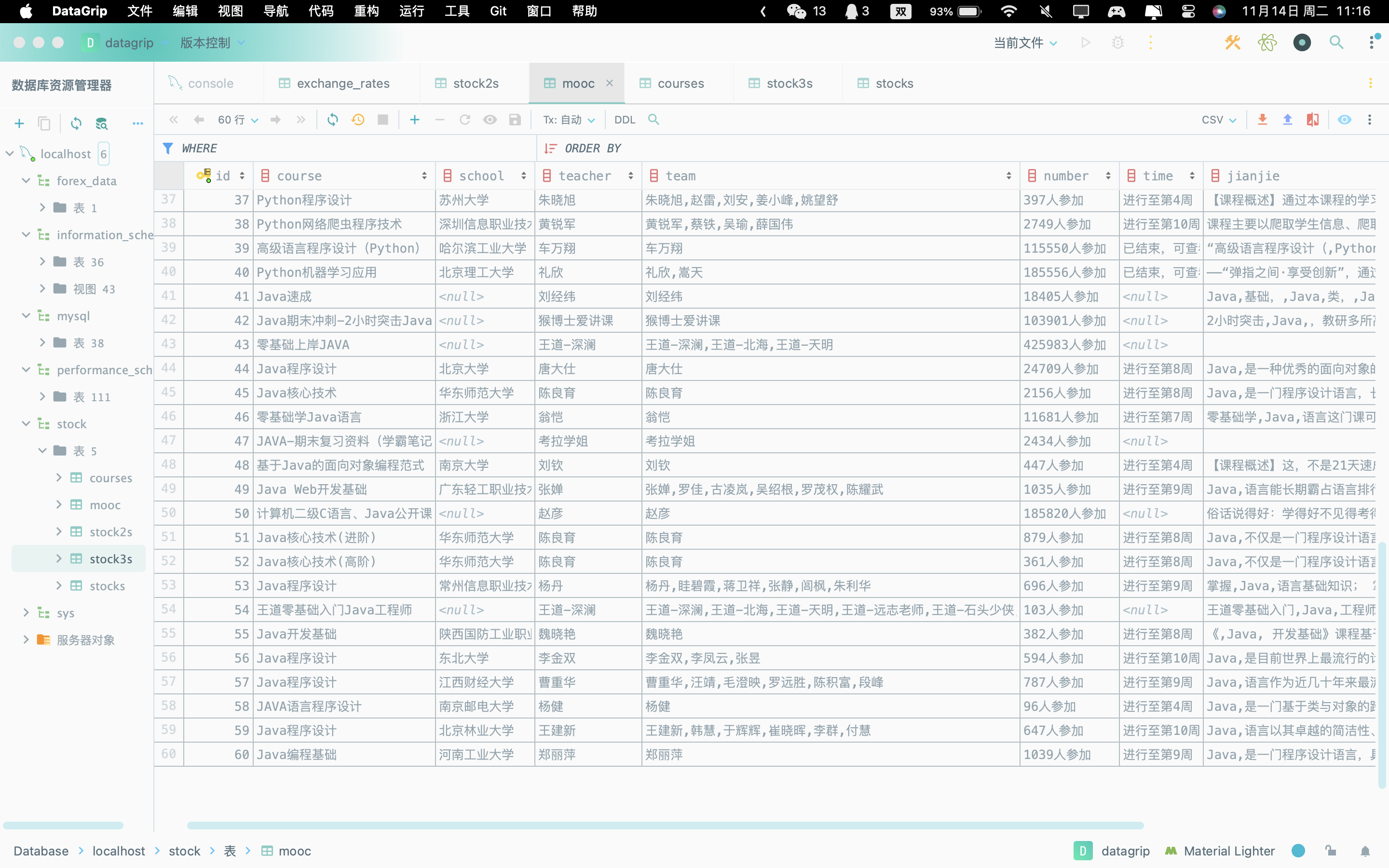The width and height of the screenshot is (1389, 868).
Task: Click the export data download icon
Action: (x=1262, y=120)
